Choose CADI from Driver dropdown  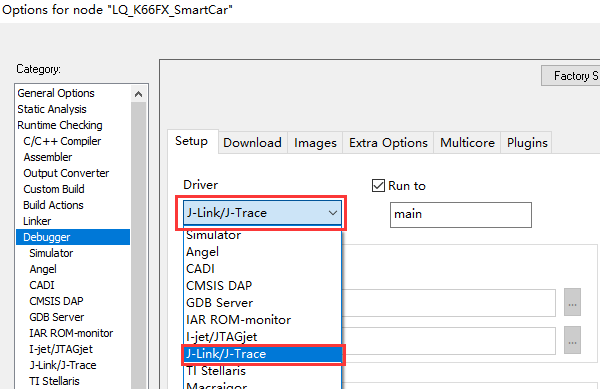pos(262,269)
